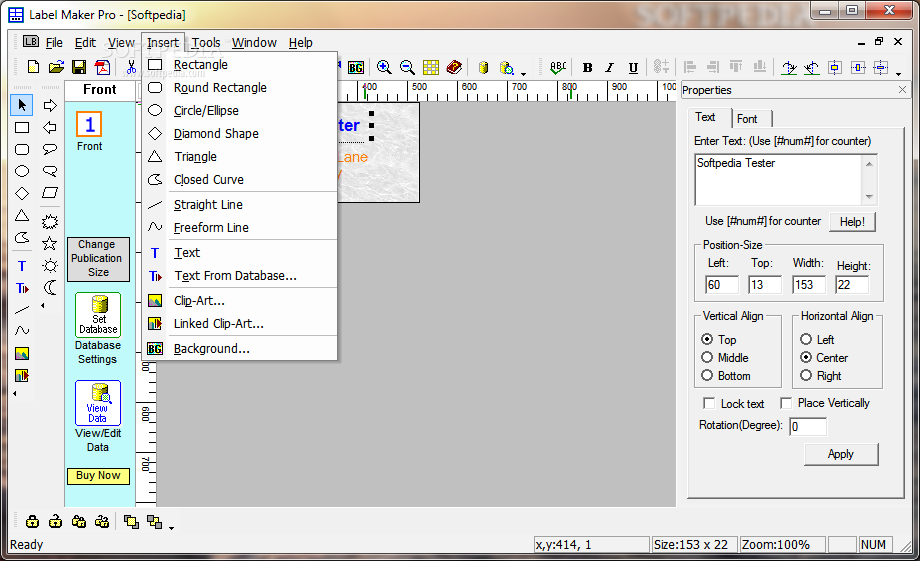Viewport: 920px width, 561px height.
Task: Choose Clip-Art... from Insert menu
Action: click(x=240, y=300)
